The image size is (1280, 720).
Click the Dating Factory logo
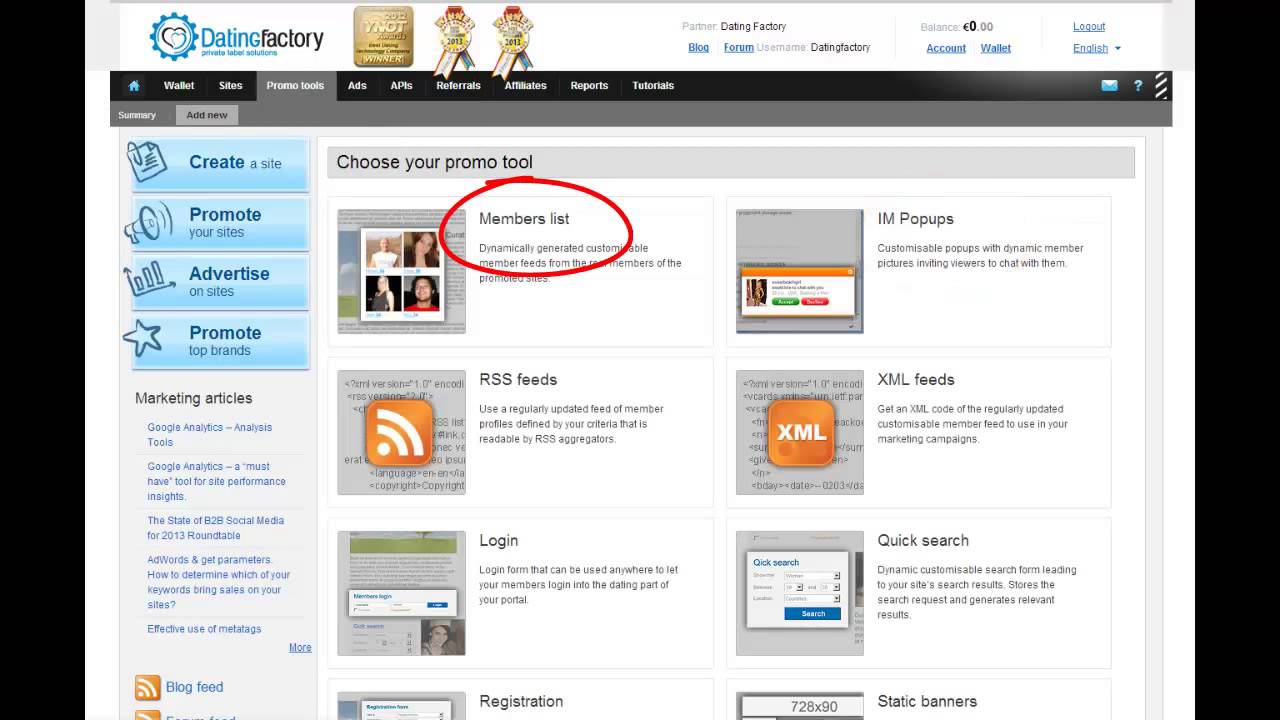click(x=237, y=37)
